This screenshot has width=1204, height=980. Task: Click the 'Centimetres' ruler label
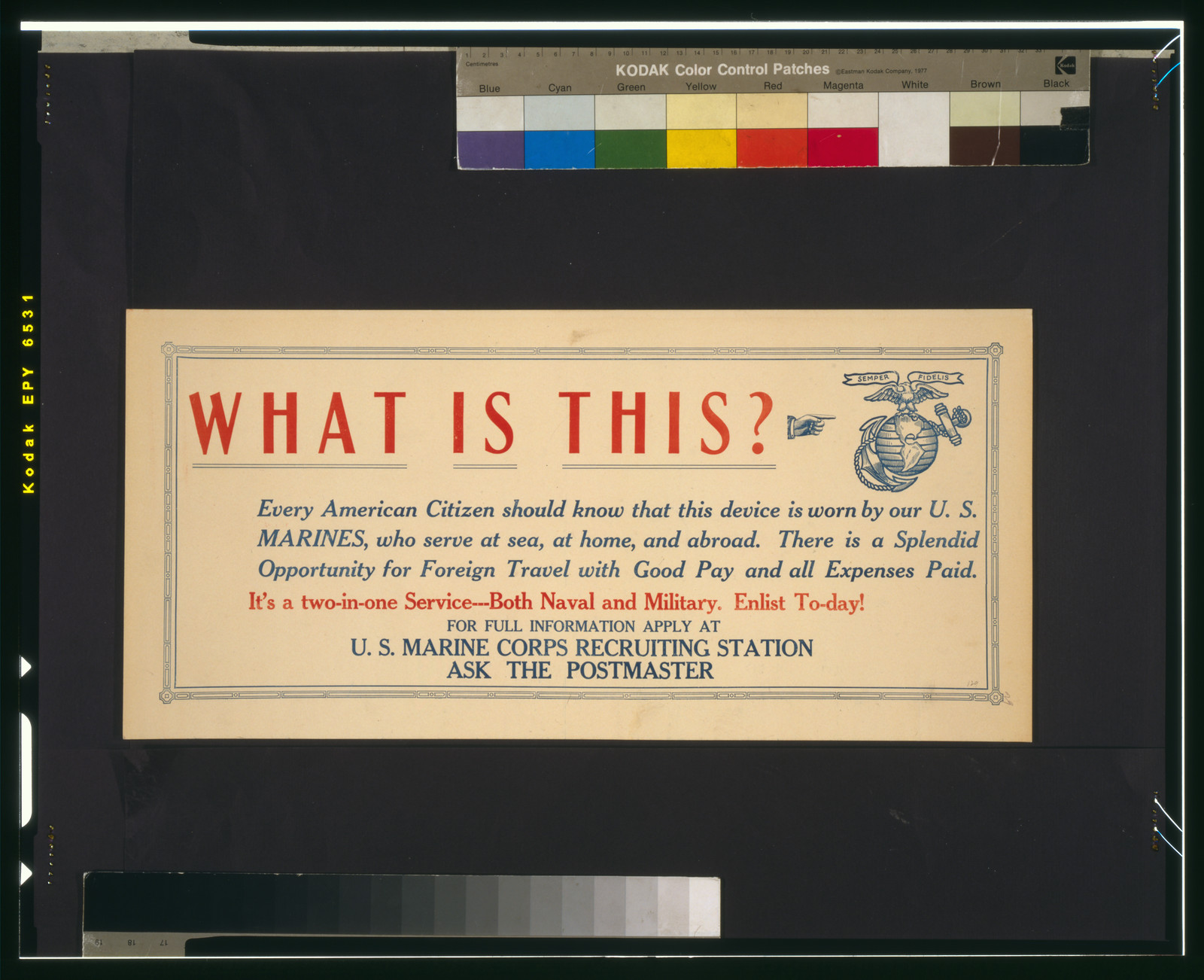482,64
